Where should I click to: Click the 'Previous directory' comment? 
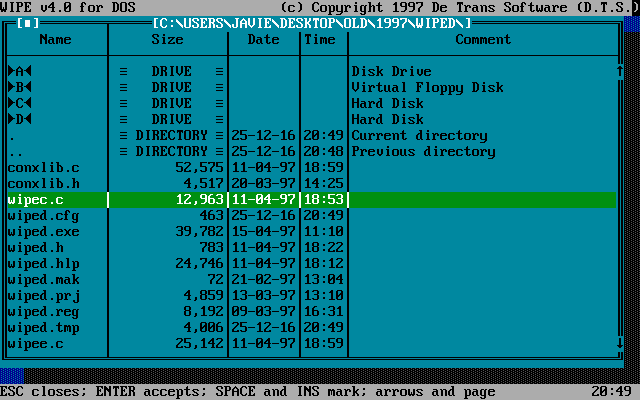click(424, 151)
